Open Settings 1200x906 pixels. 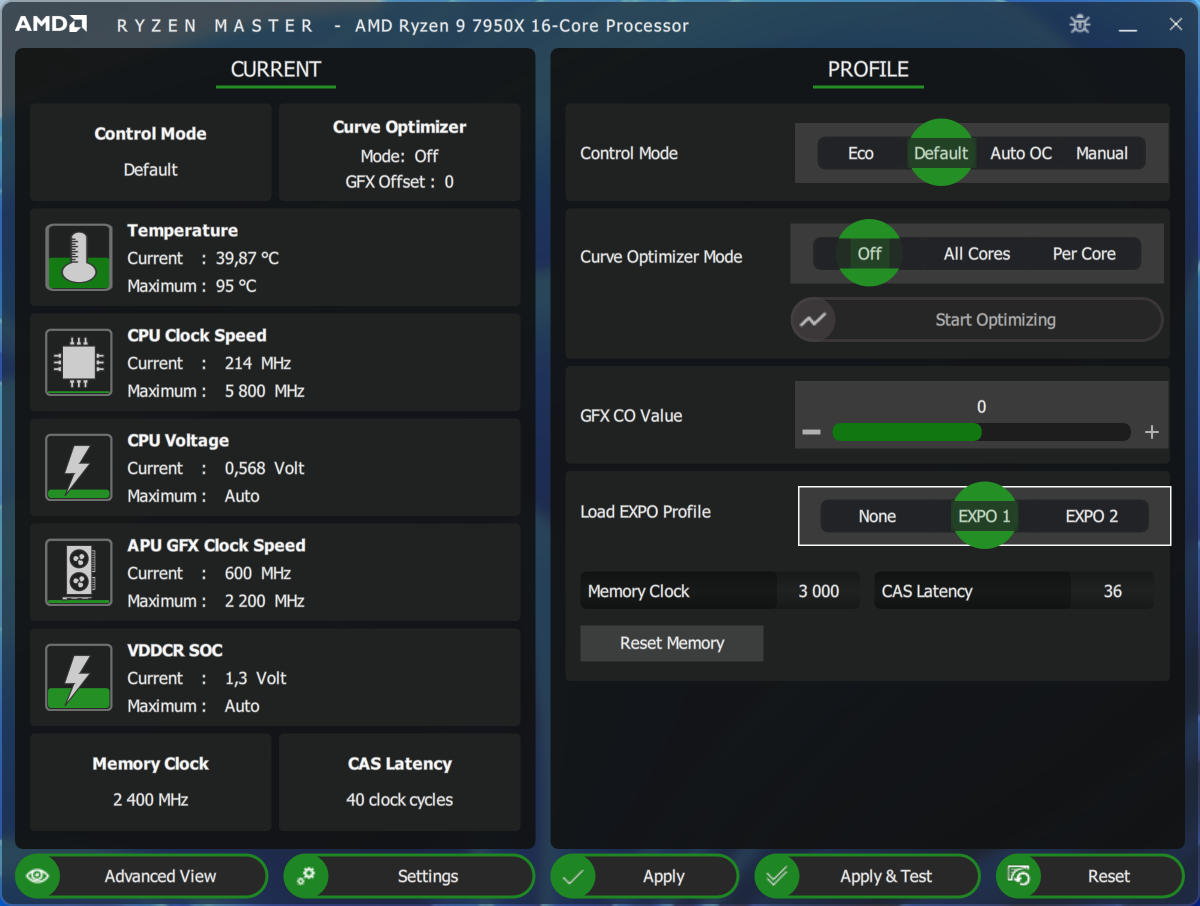click(x=410, y=876)
